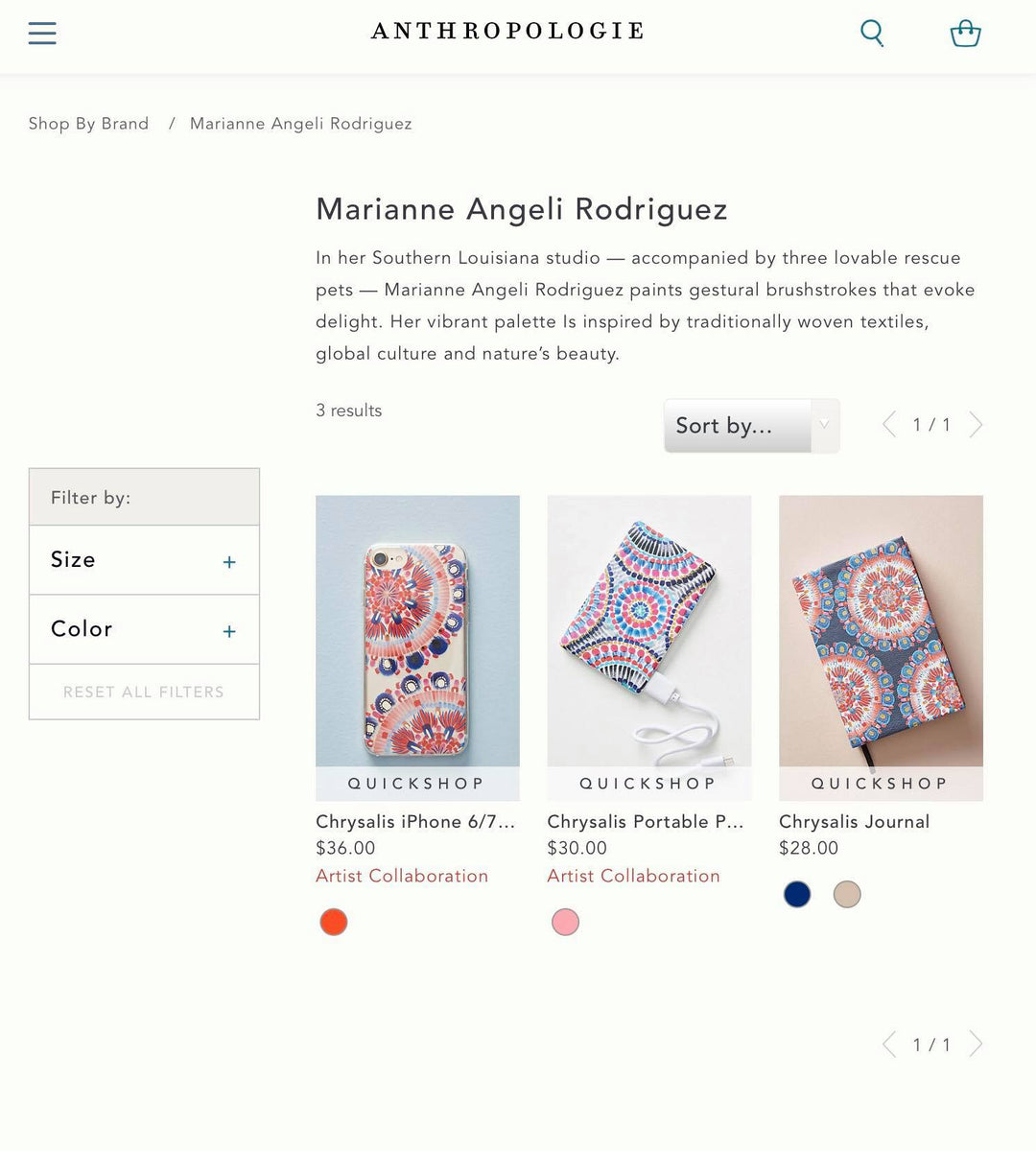Open the Chrysalis iPhone case title link
Viewport: 1036px width, 1151px height.
(415, 822)
